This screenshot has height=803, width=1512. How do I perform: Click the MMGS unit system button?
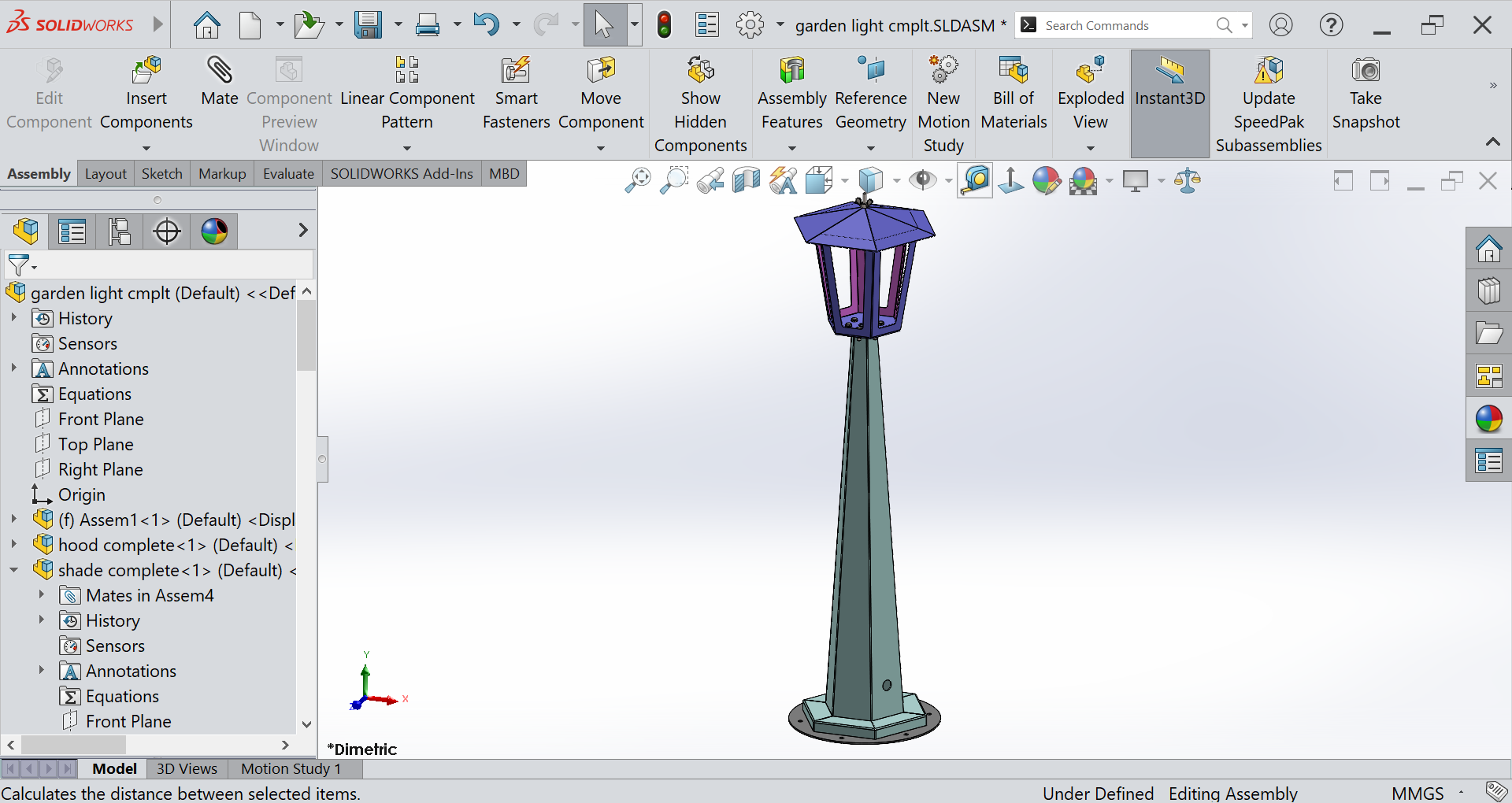[x=1417, y=793]
